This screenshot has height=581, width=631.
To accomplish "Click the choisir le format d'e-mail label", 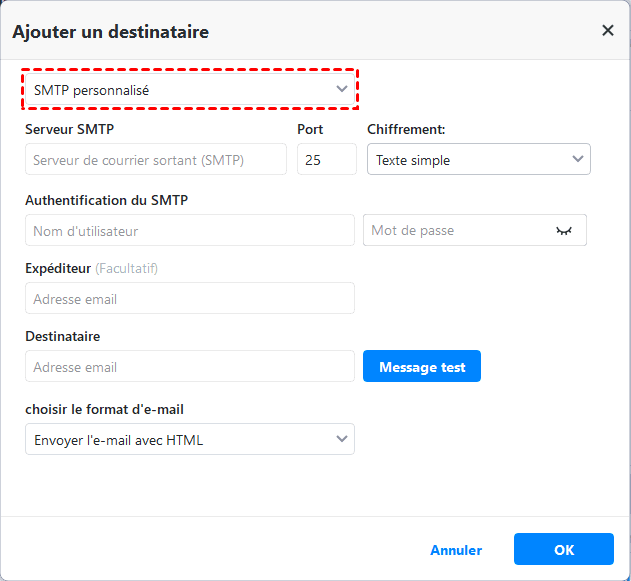I will coord(104,408).
